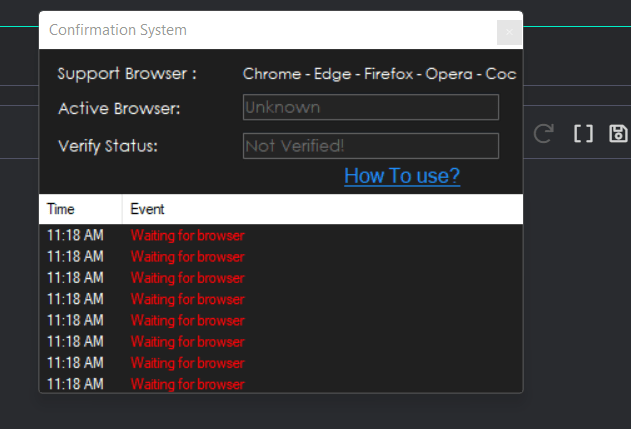Close the Confirmation System dialog

coord(509,32)
